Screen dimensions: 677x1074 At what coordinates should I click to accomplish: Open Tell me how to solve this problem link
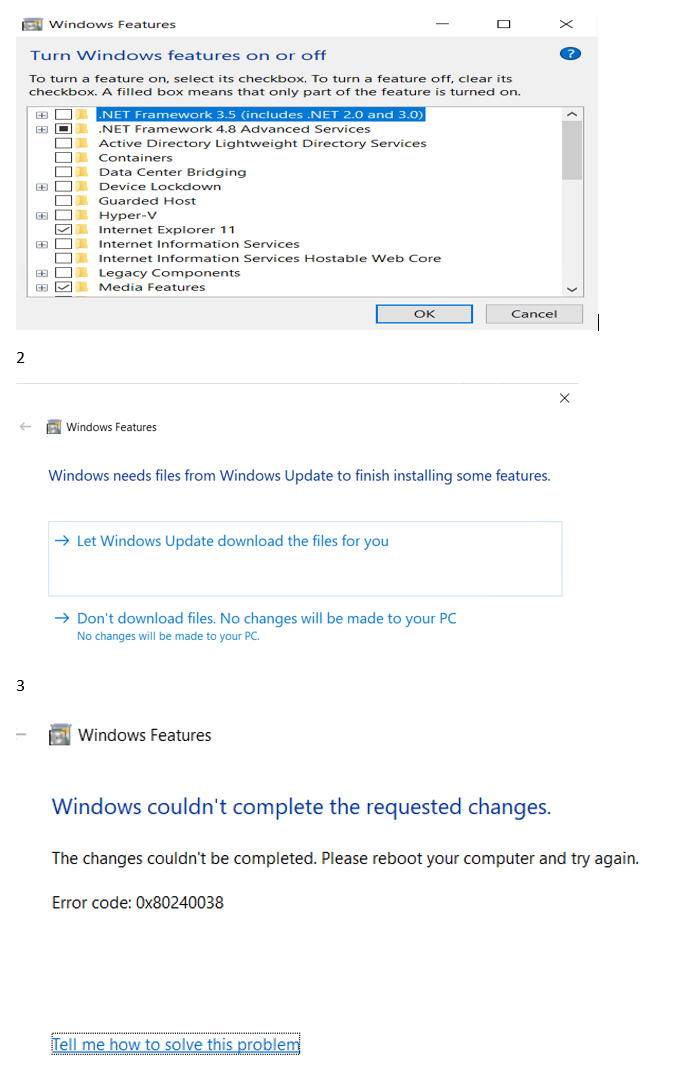tap(175, 1044)
